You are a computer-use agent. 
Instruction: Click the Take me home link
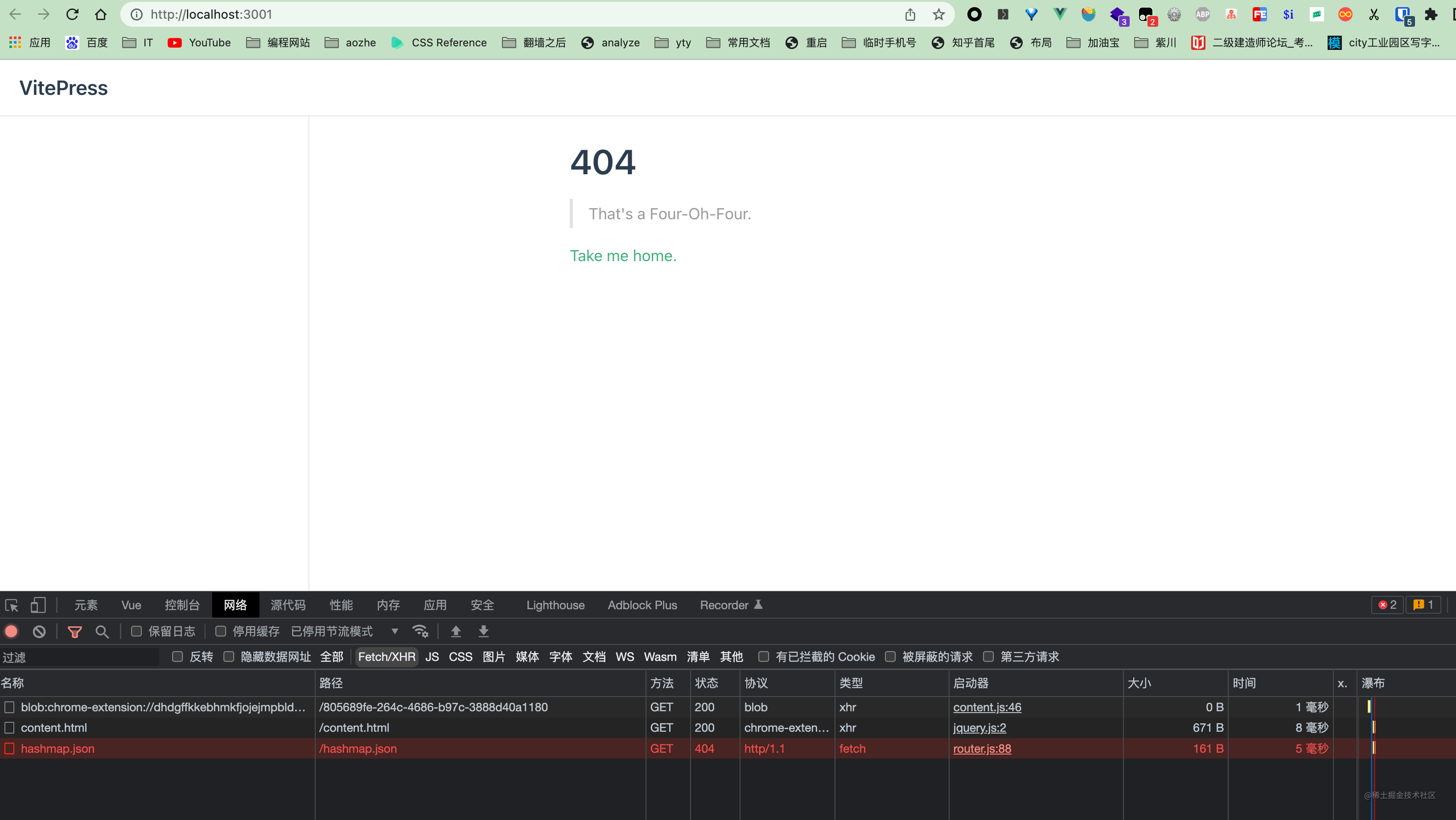pos(623,256)
